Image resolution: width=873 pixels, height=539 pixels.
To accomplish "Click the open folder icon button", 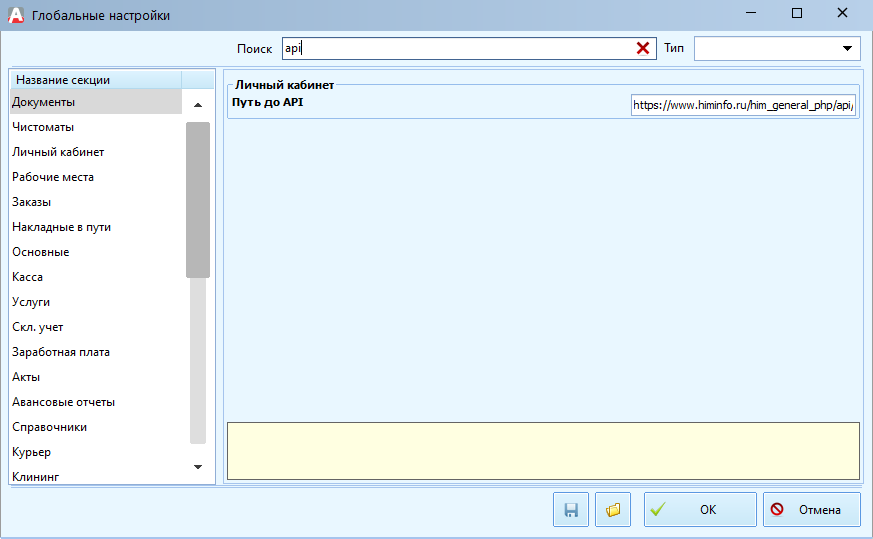I will coord(613,510).
